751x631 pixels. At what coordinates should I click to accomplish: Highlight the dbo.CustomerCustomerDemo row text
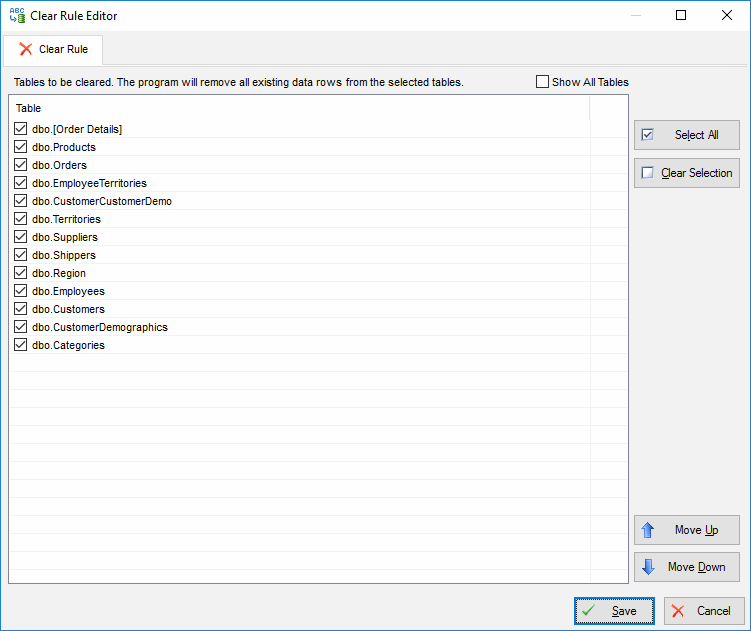pos(102,201)
